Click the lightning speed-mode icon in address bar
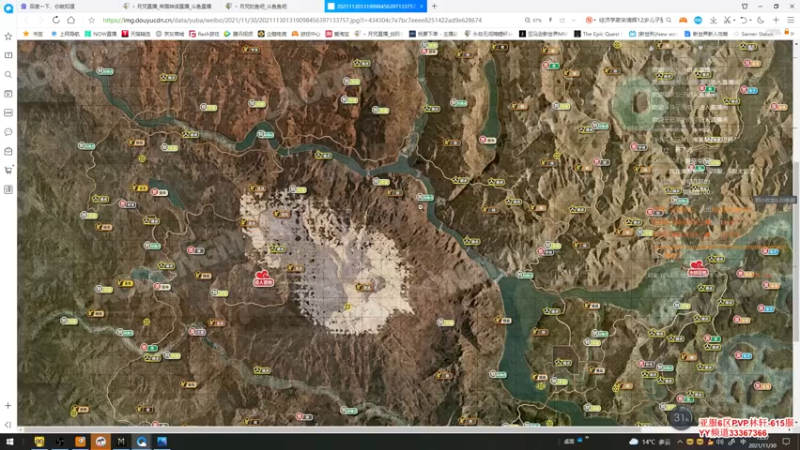The width and height of the screenshot is (800, 450). (x=550, y=20)
